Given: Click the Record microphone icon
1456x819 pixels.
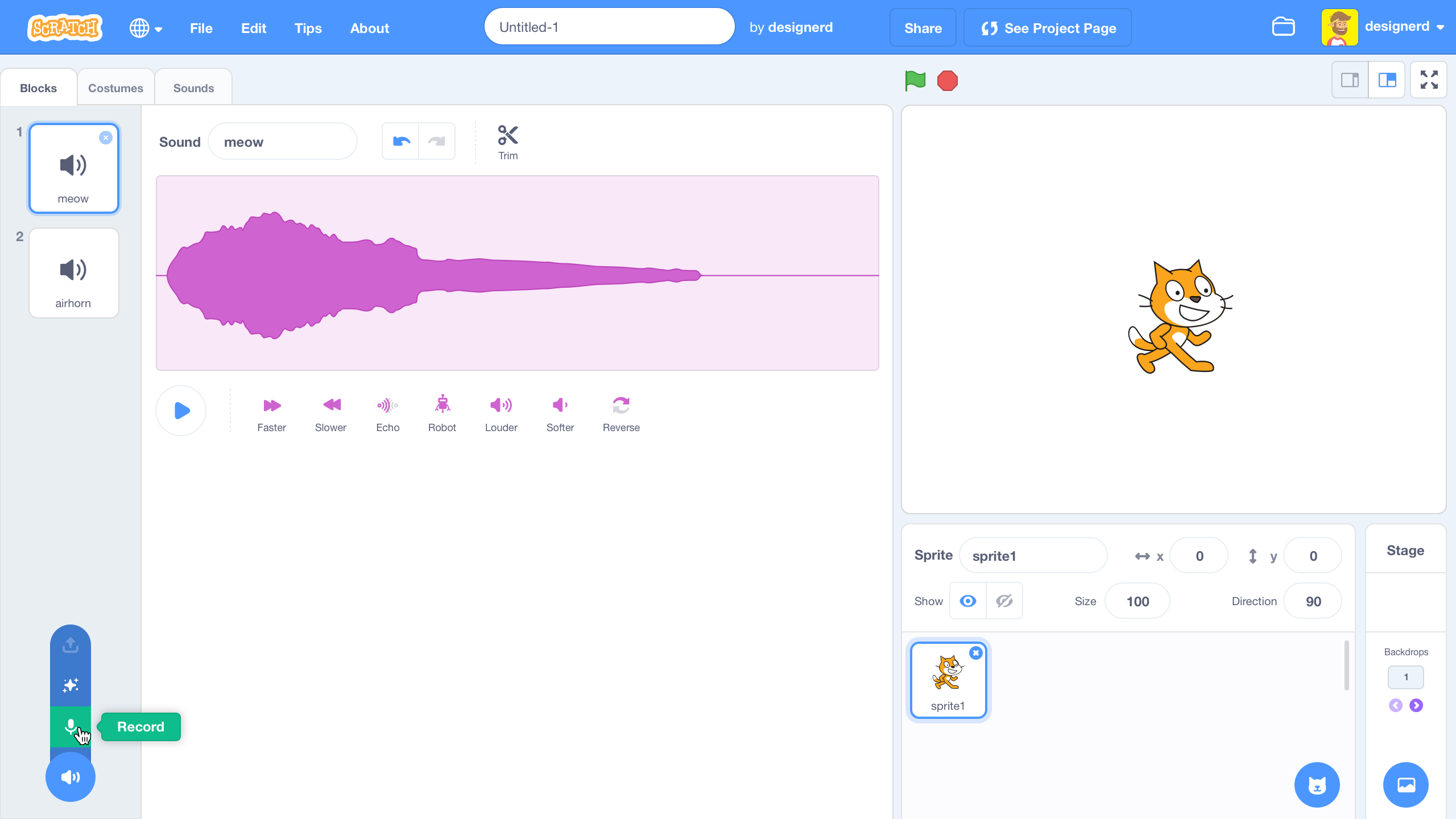Looking at the screenshot, I should [71, 726].
